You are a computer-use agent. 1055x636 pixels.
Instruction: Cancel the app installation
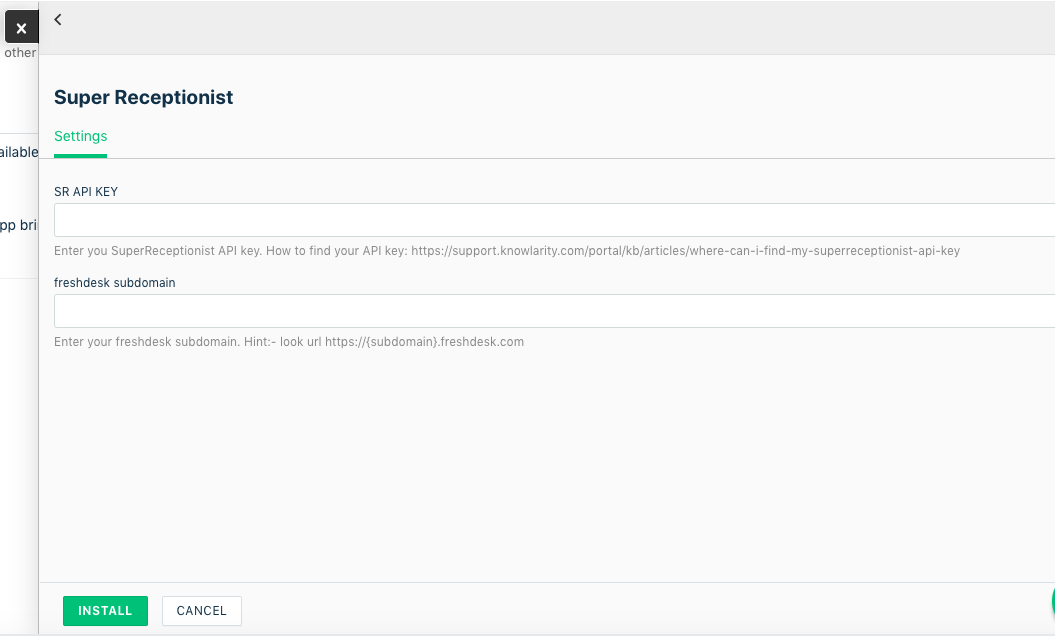point(201,611)
